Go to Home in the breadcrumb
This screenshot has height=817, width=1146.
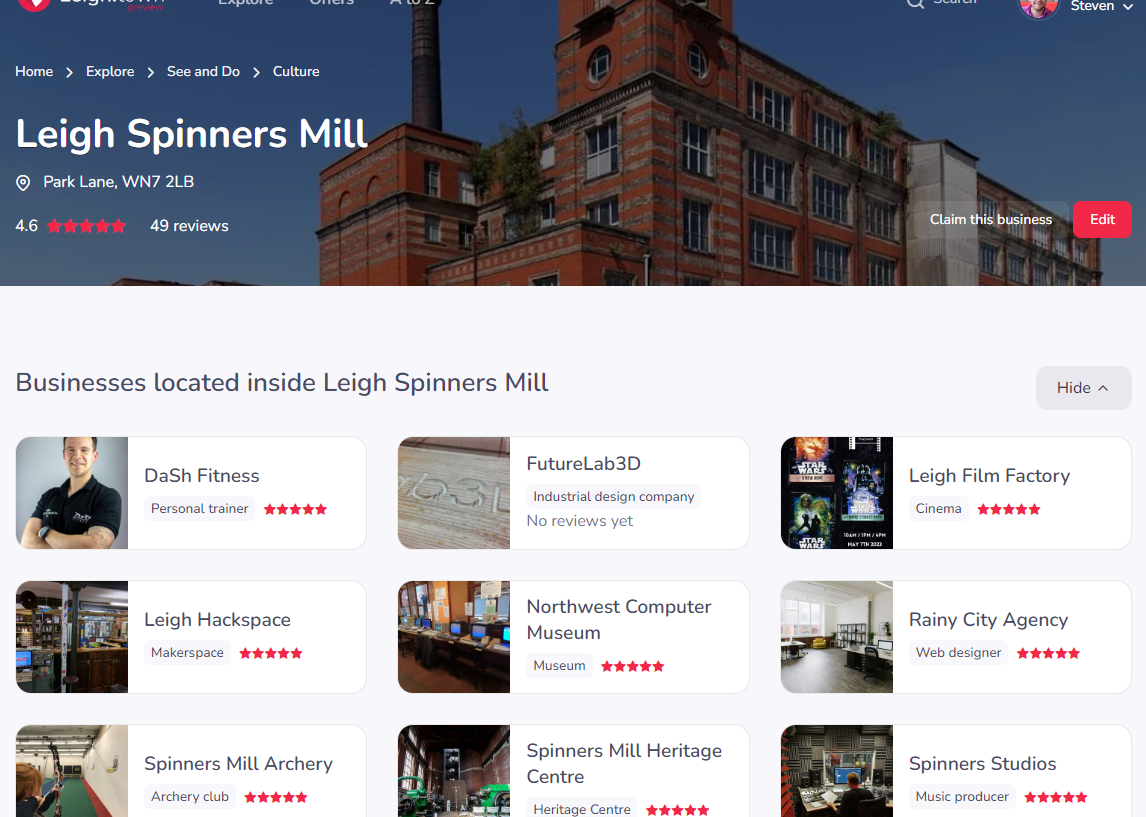34,72
